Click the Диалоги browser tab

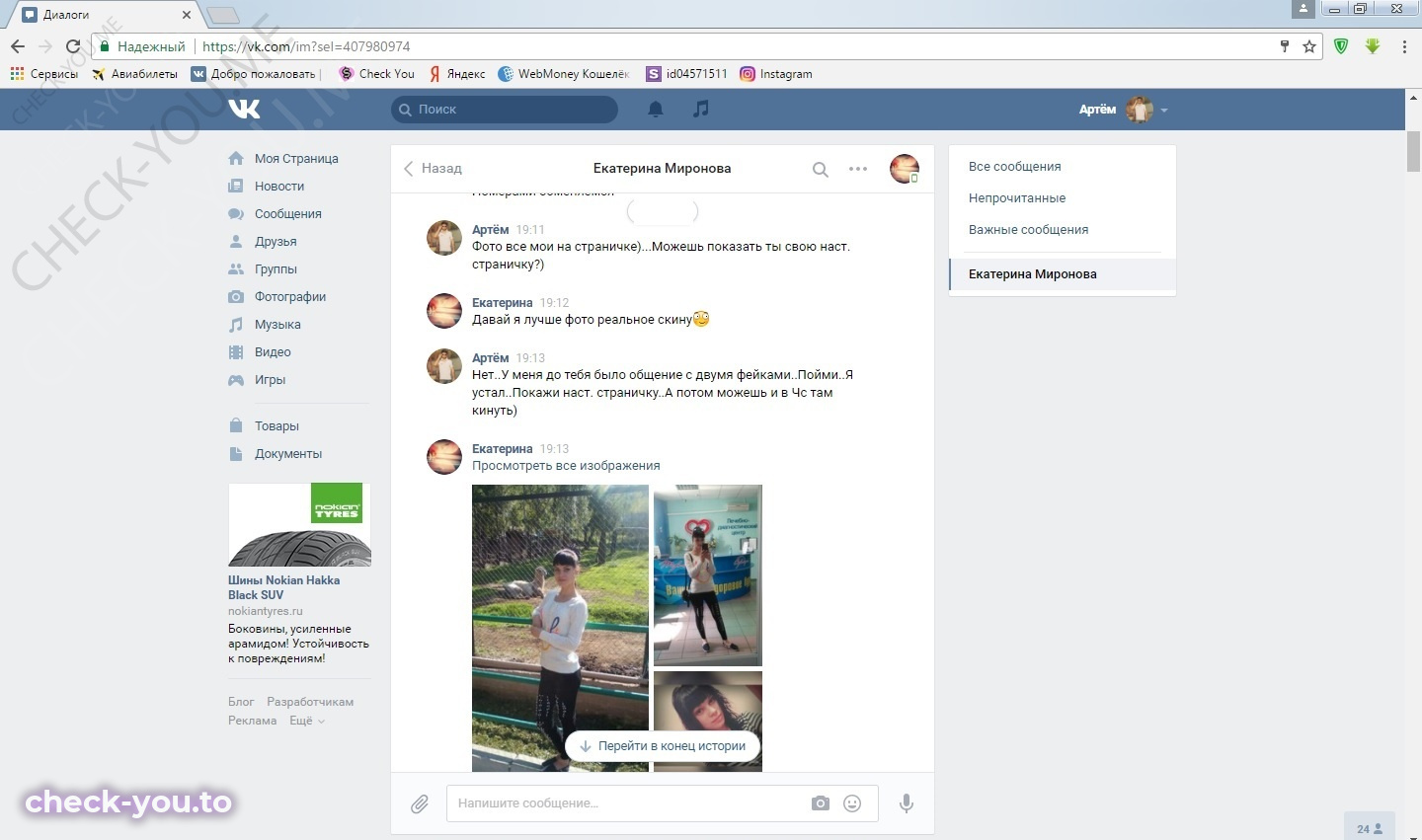pos(104,15)
